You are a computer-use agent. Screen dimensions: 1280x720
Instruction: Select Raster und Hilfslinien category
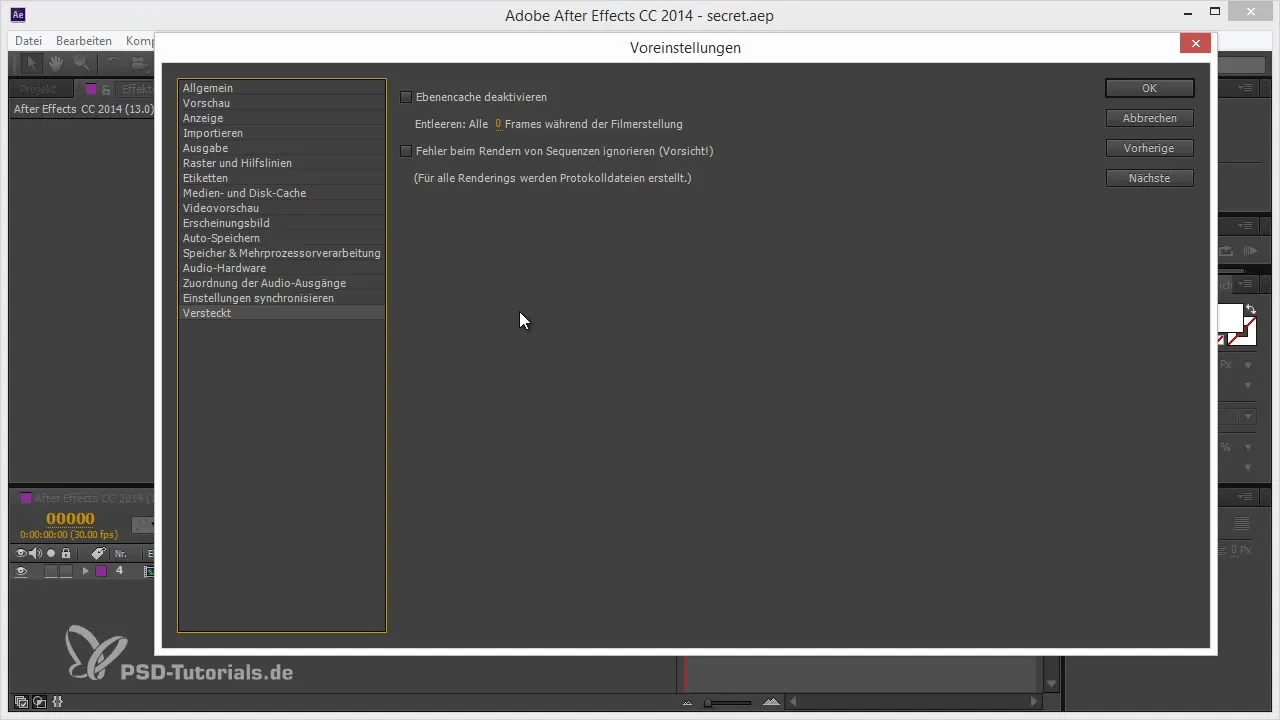pyautogui.click(x=282, y=163)
